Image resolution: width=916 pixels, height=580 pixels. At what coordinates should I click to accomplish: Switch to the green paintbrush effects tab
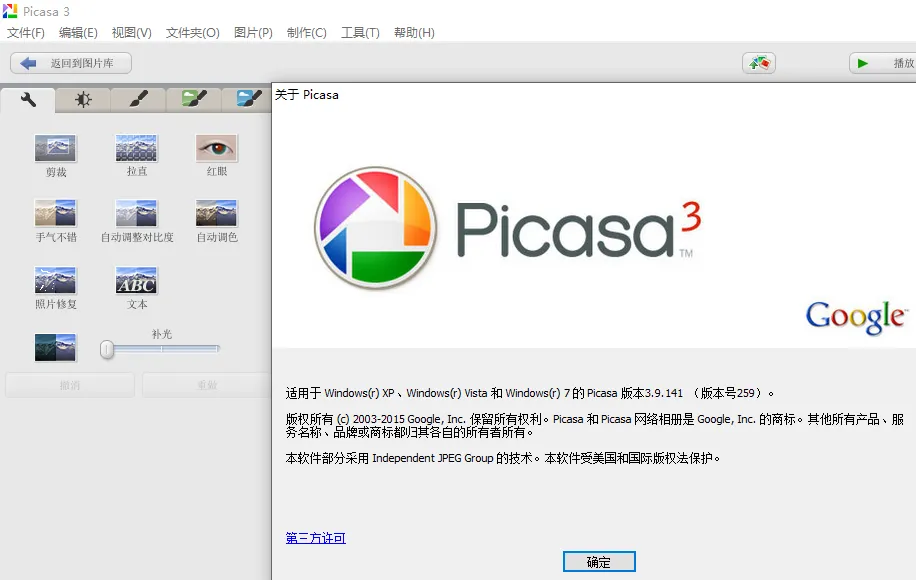click(193, 100)
